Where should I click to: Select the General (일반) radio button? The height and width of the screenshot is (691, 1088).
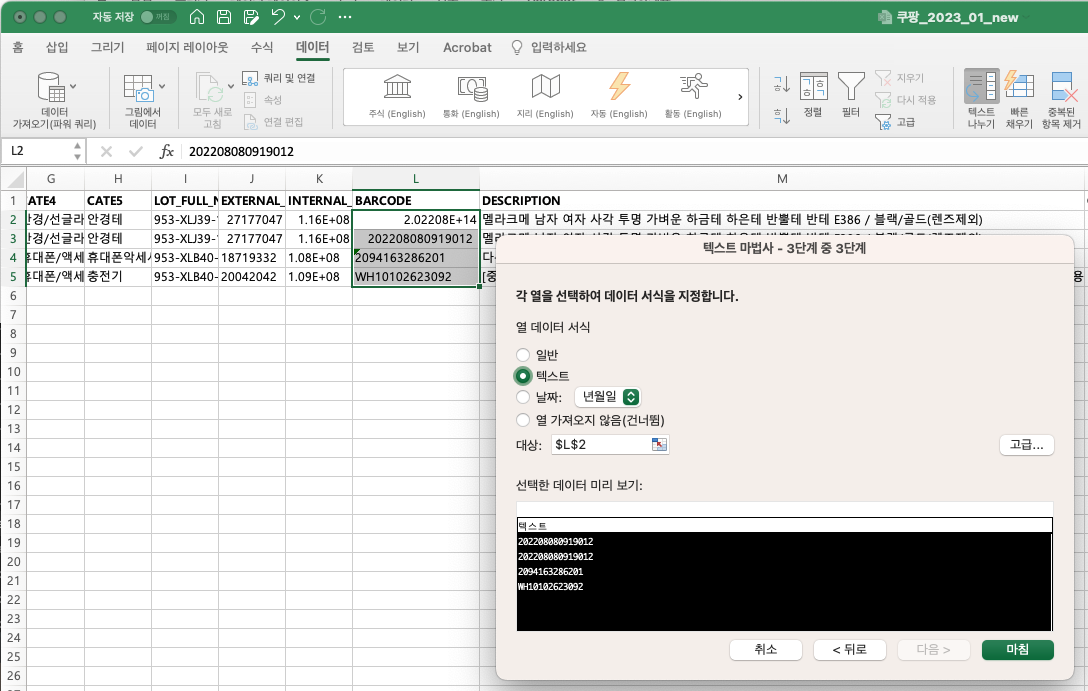coord(522,355)
